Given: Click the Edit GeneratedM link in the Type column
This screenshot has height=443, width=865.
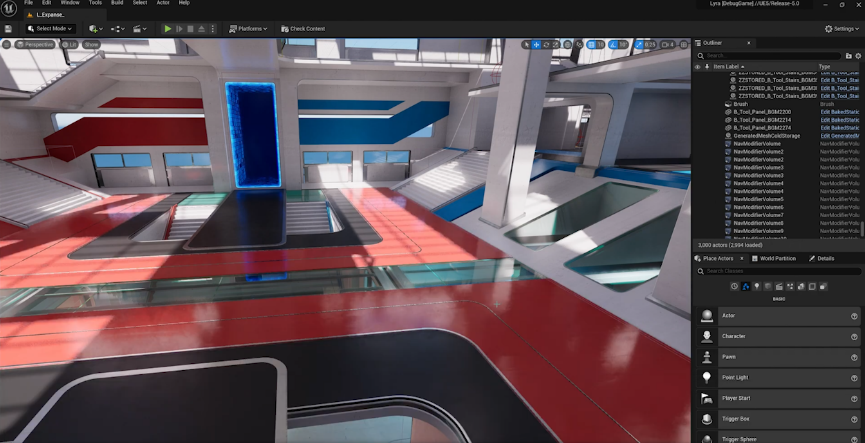Looking at the screenshot, I should click(x=840, y=136).
